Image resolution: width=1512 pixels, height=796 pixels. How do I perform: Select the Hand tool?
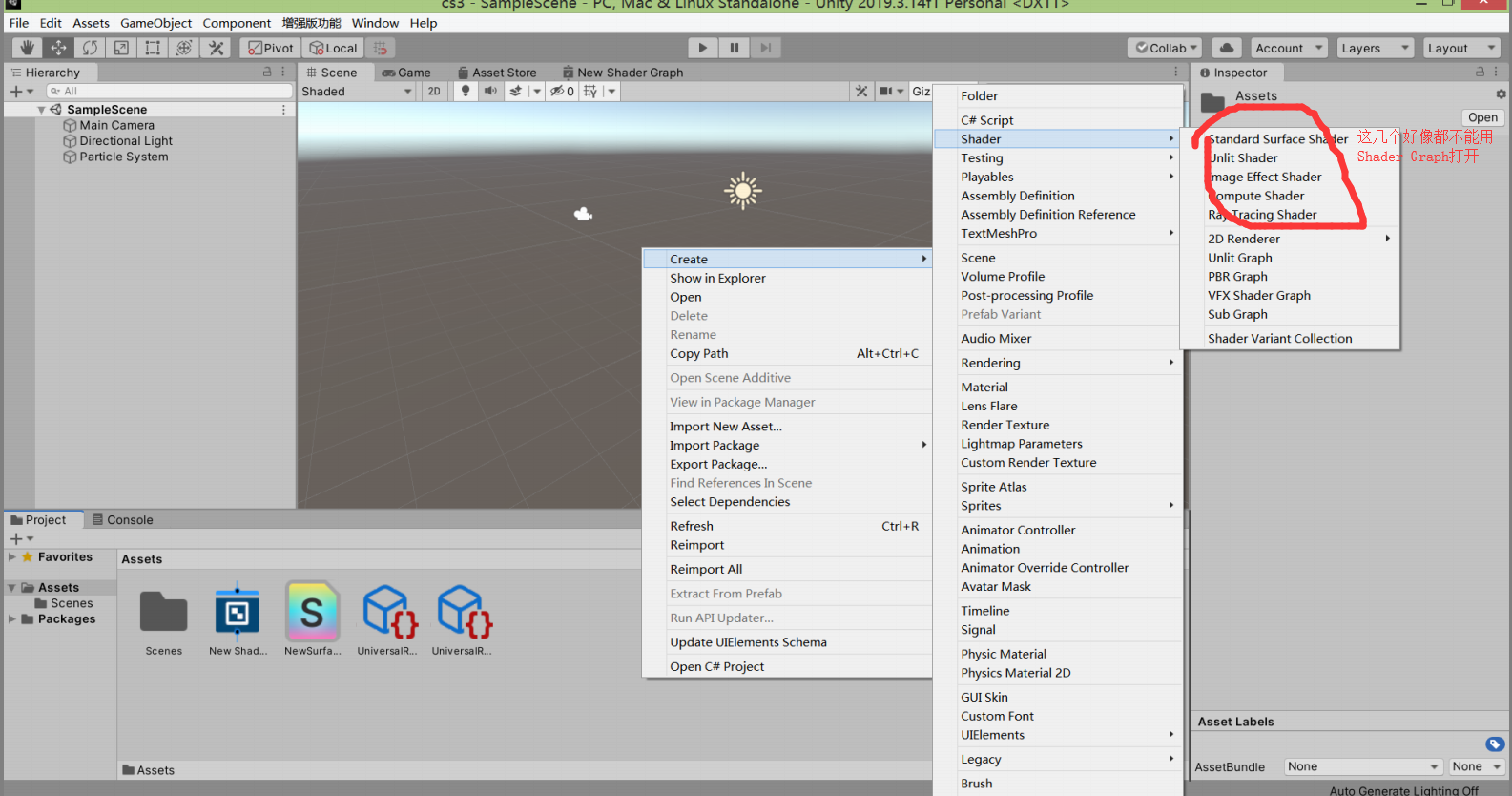click(27, 48)
